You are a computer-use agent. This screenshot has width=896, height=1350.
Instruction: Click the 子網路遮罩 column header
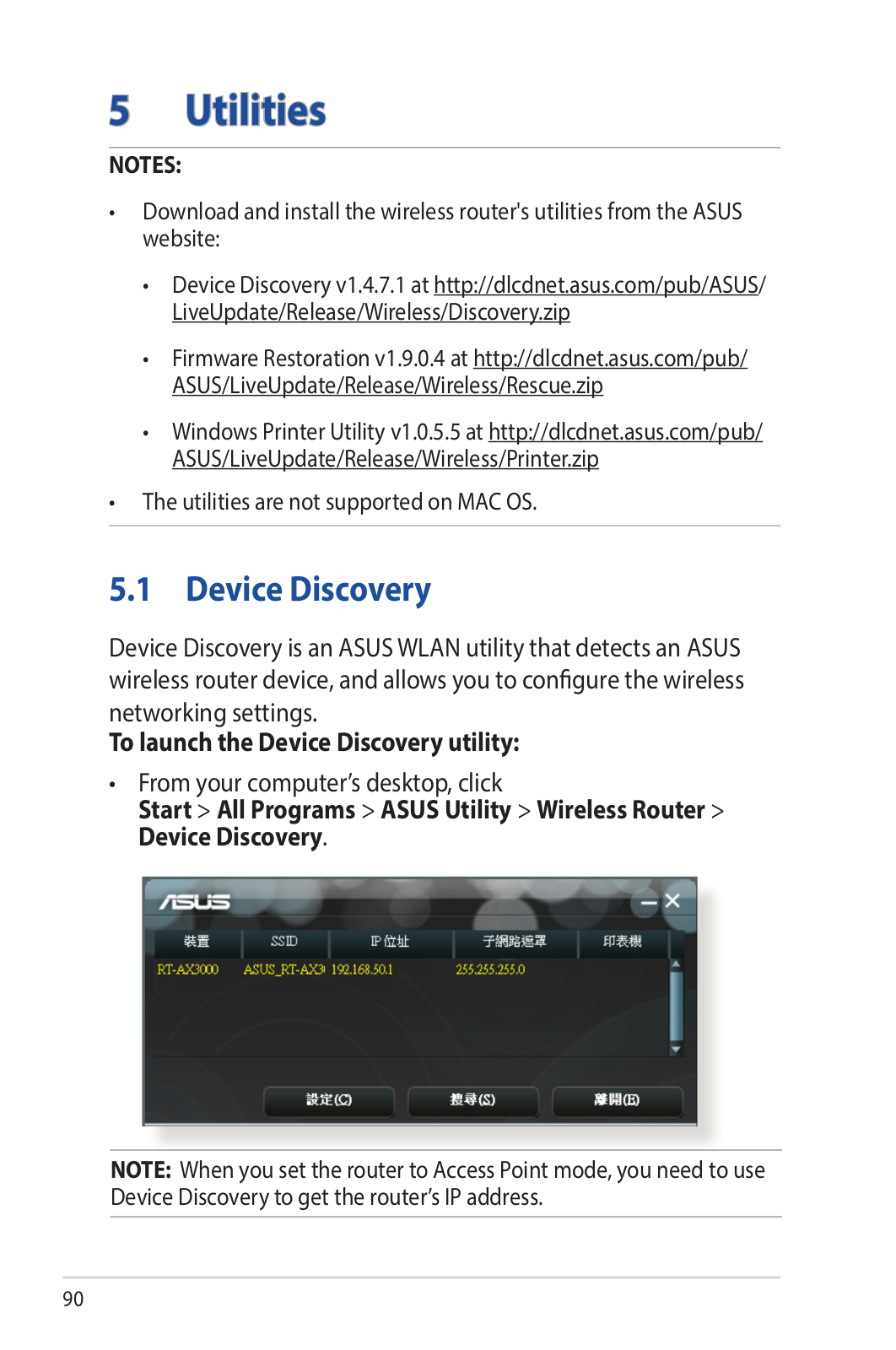[x=515, y=942]
